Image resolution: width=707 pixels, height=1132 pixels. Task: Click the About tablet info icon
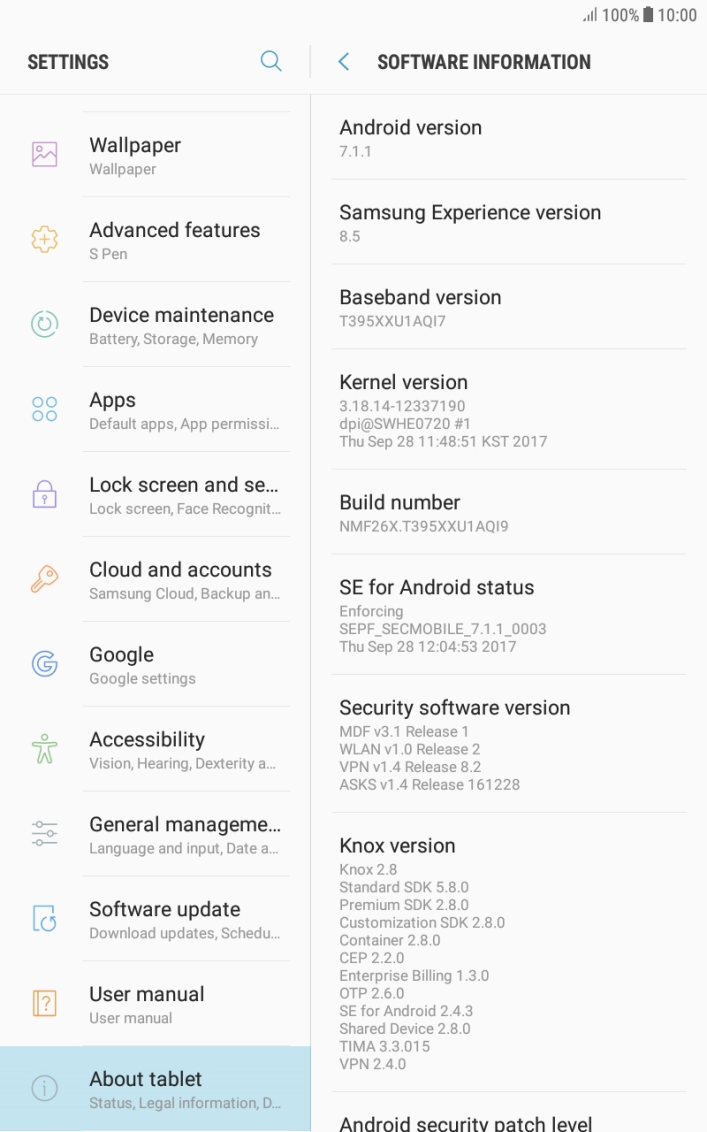[44, 1090]
